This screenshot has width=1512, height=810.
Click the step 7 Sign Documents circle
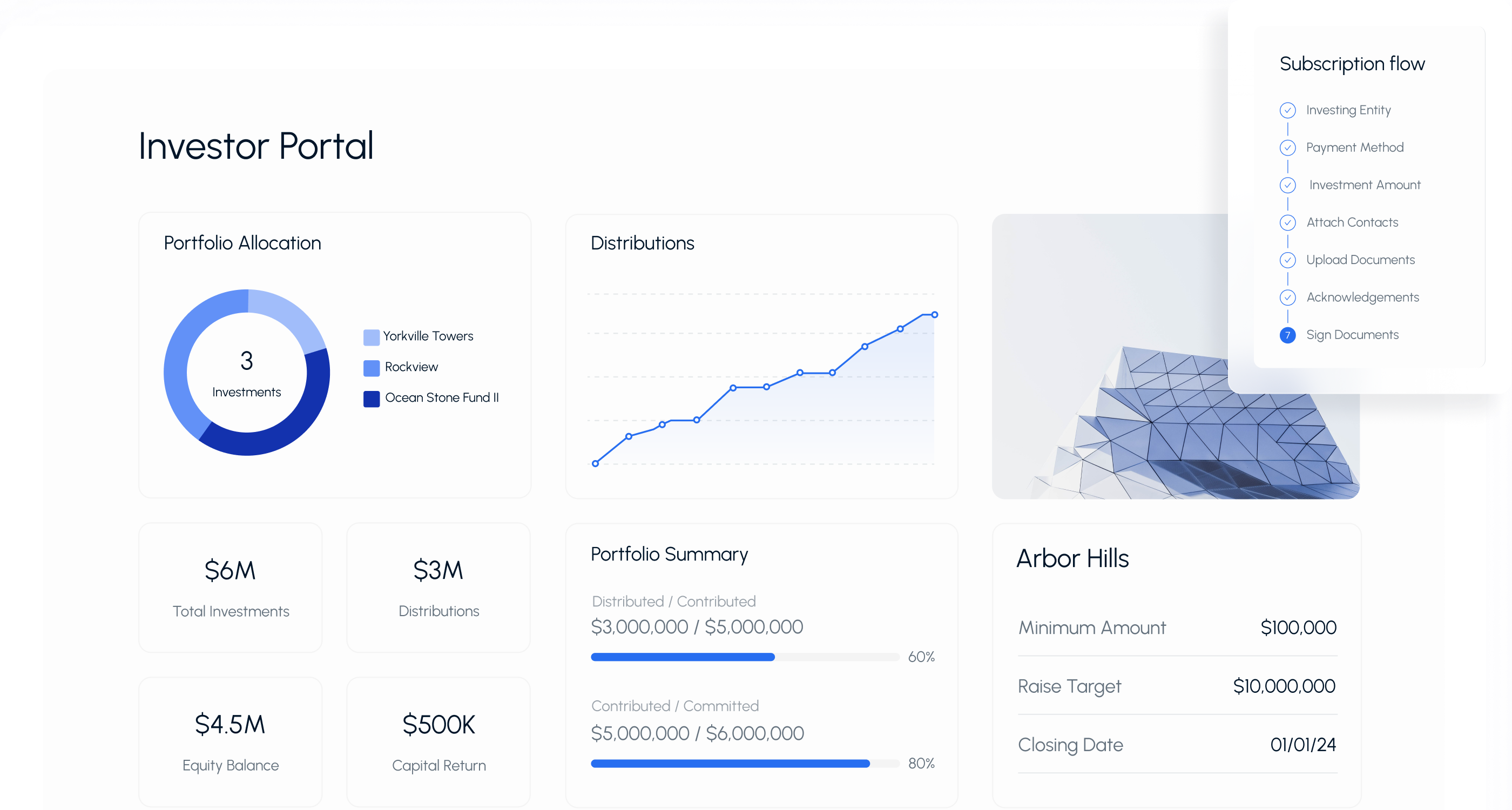1287,335
